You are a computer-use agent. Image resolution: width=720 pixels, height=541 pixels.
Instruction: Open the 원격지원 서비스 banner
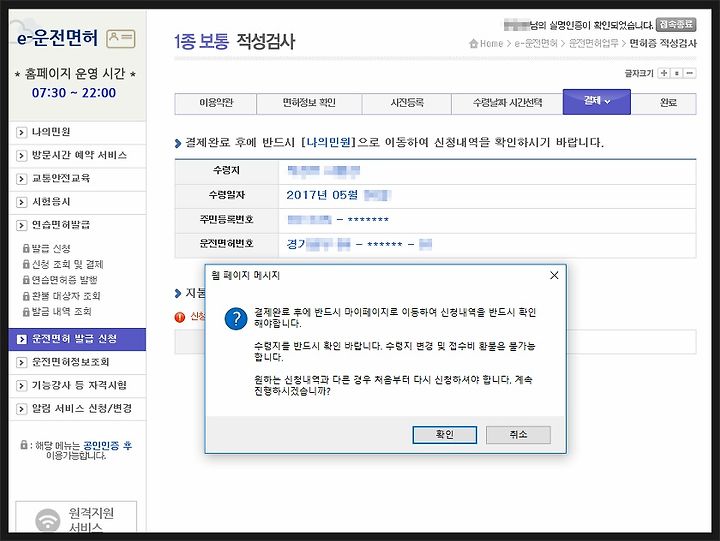pos(76,517)
